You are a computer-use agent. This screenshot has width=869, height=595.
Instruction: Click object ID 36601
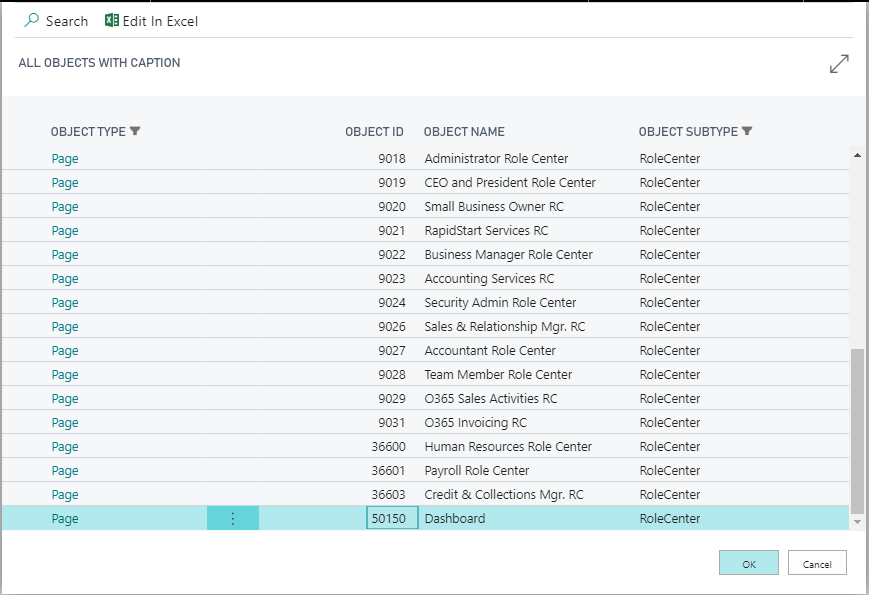pyautogui.click(x=389, y=470)
